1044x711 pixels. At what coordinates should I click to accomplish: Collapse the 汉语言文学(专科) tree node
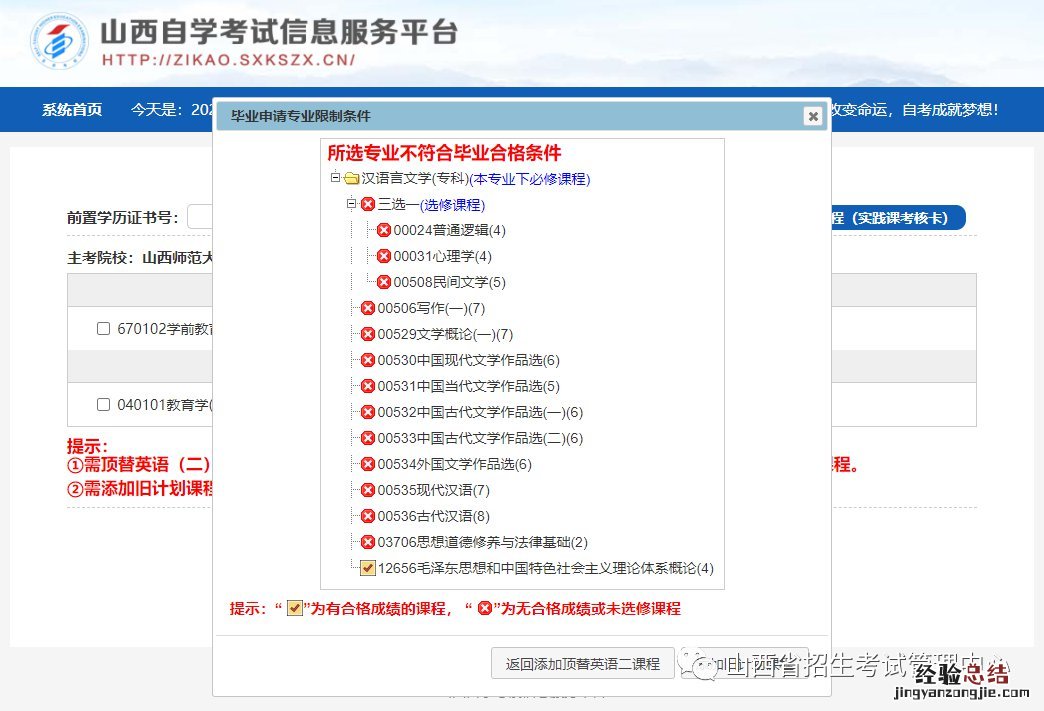335,179
